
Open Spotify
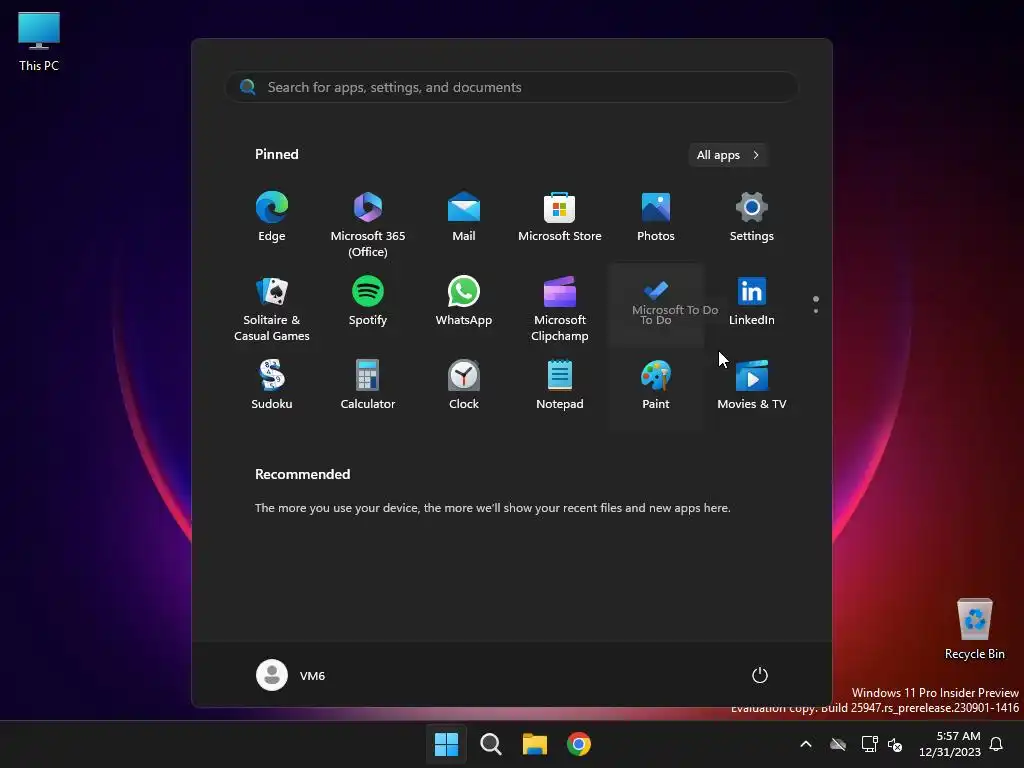pos(368,301)
